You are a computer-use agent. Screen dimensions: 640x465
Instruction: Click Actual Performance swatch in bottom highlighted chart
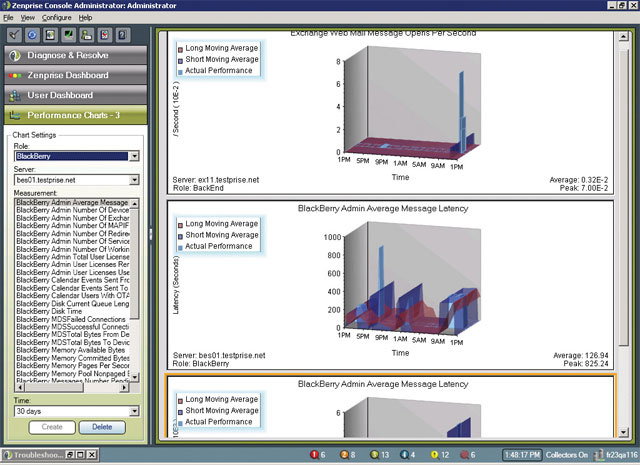point(180,423)
